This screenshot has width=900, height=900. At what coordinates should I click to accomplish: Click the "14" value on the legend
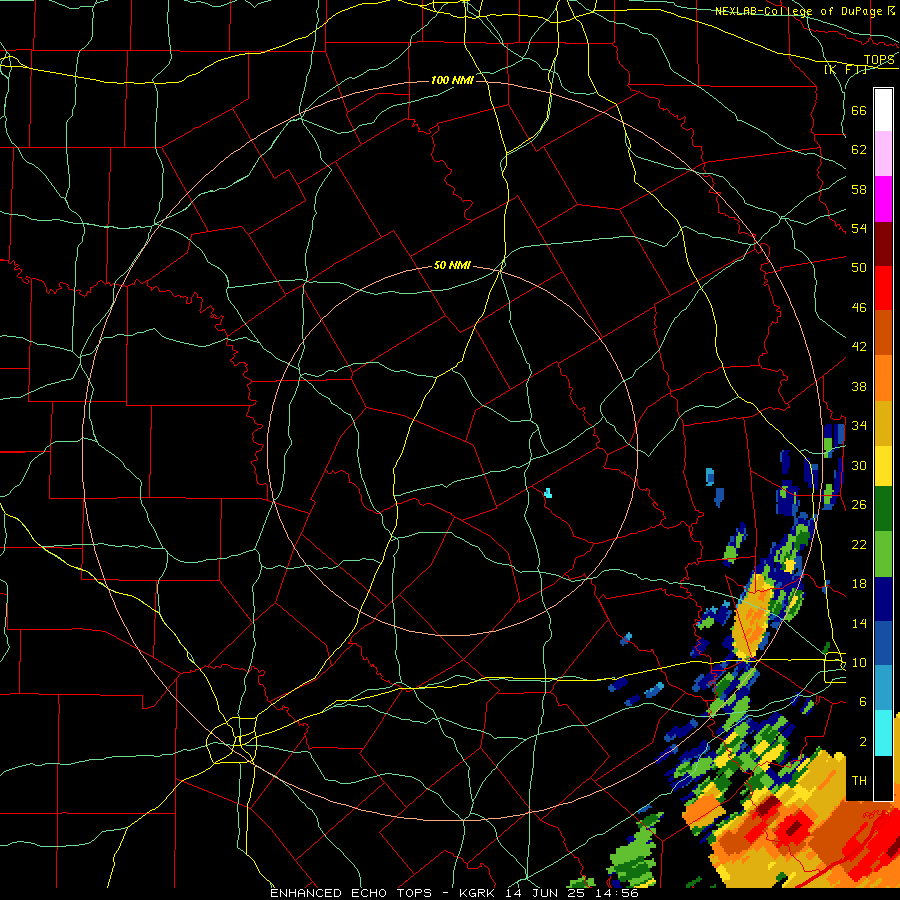[859, 623]
